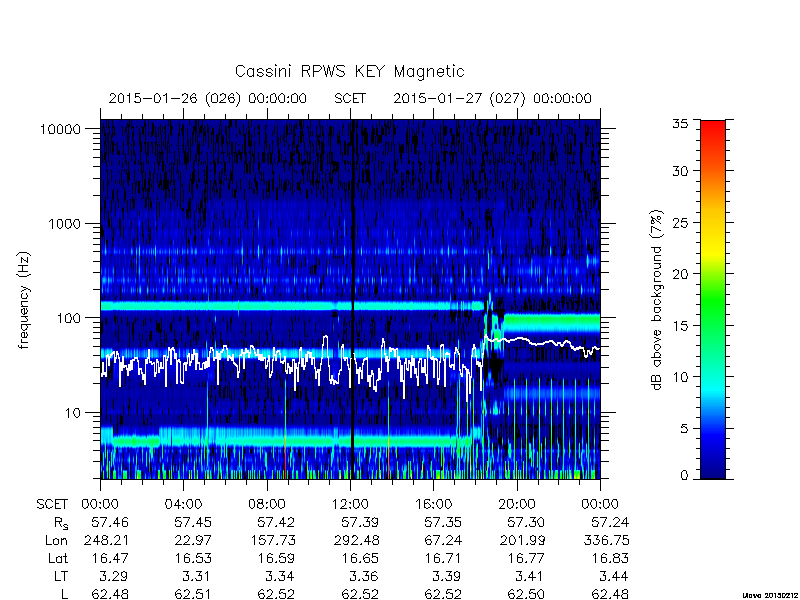Click the 'frequency (Hz)' axis label
Screen dimensions: 800x600
(24, 301)
